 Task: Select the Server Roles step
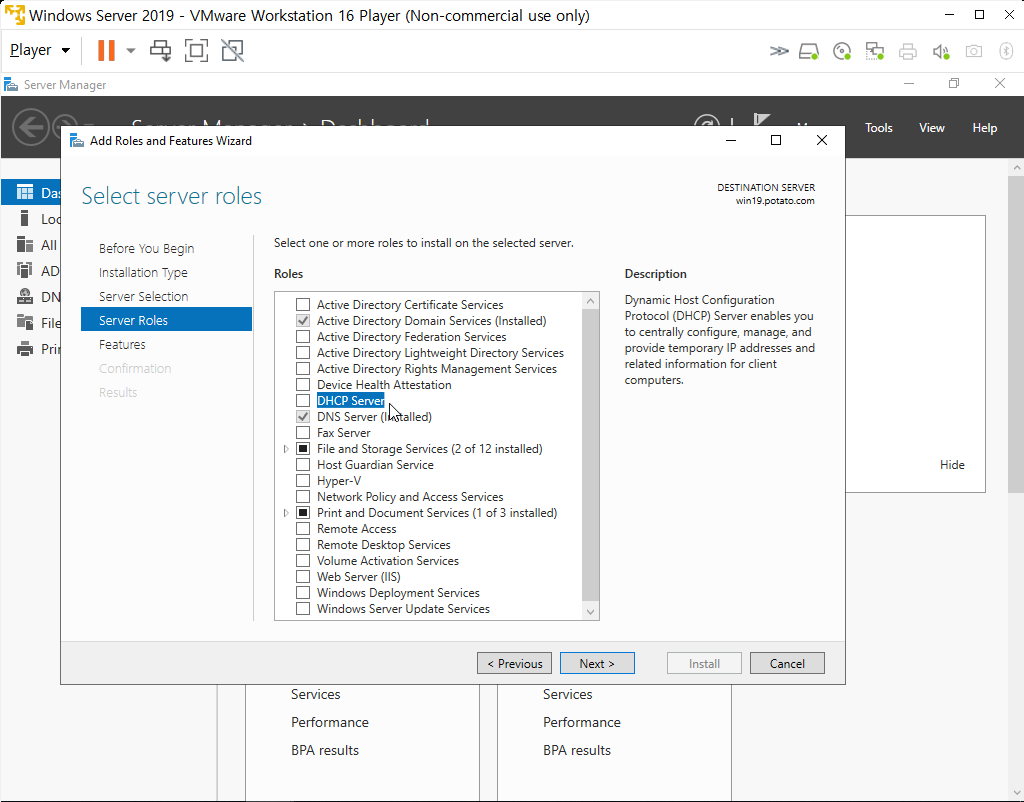point(166,320)
